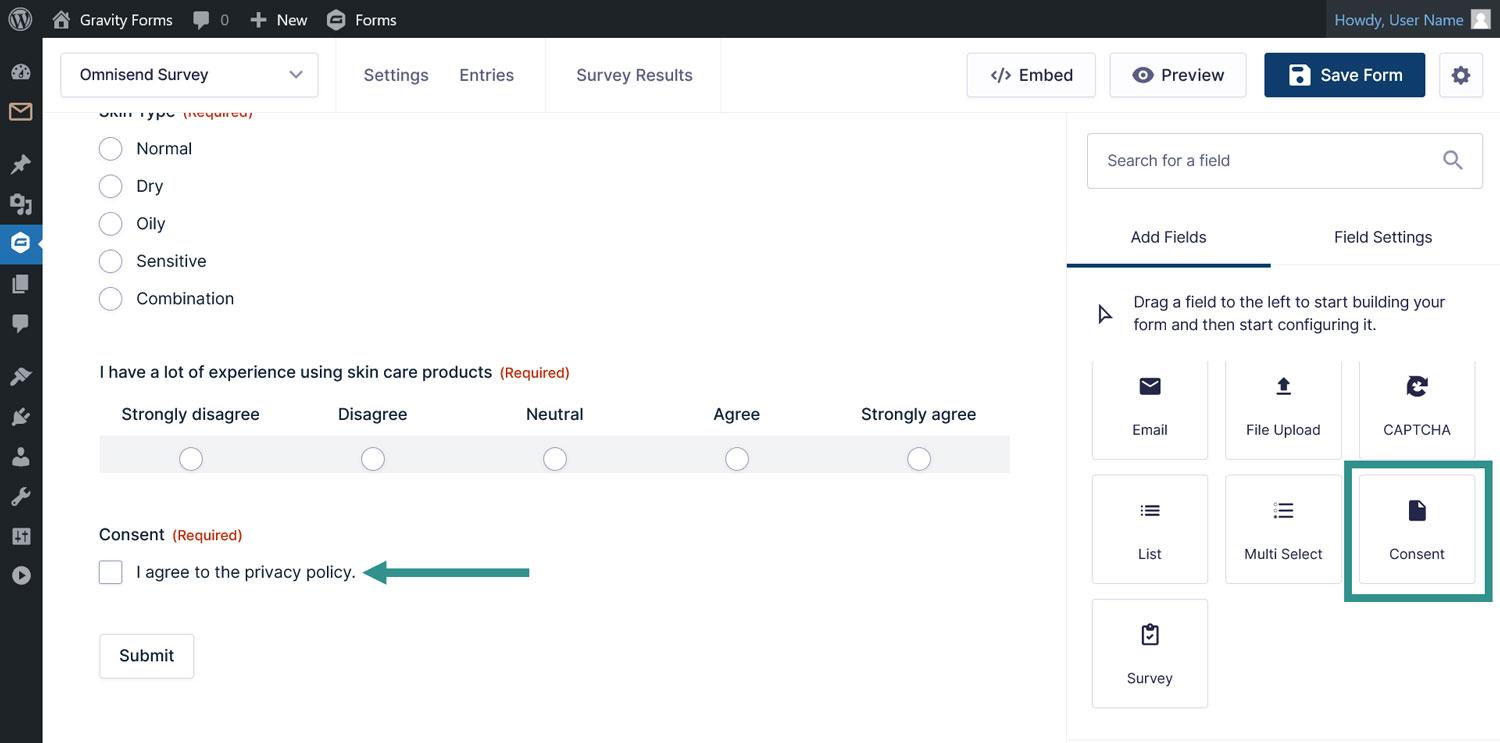Open Users in the sidebar

coord(21,456)
